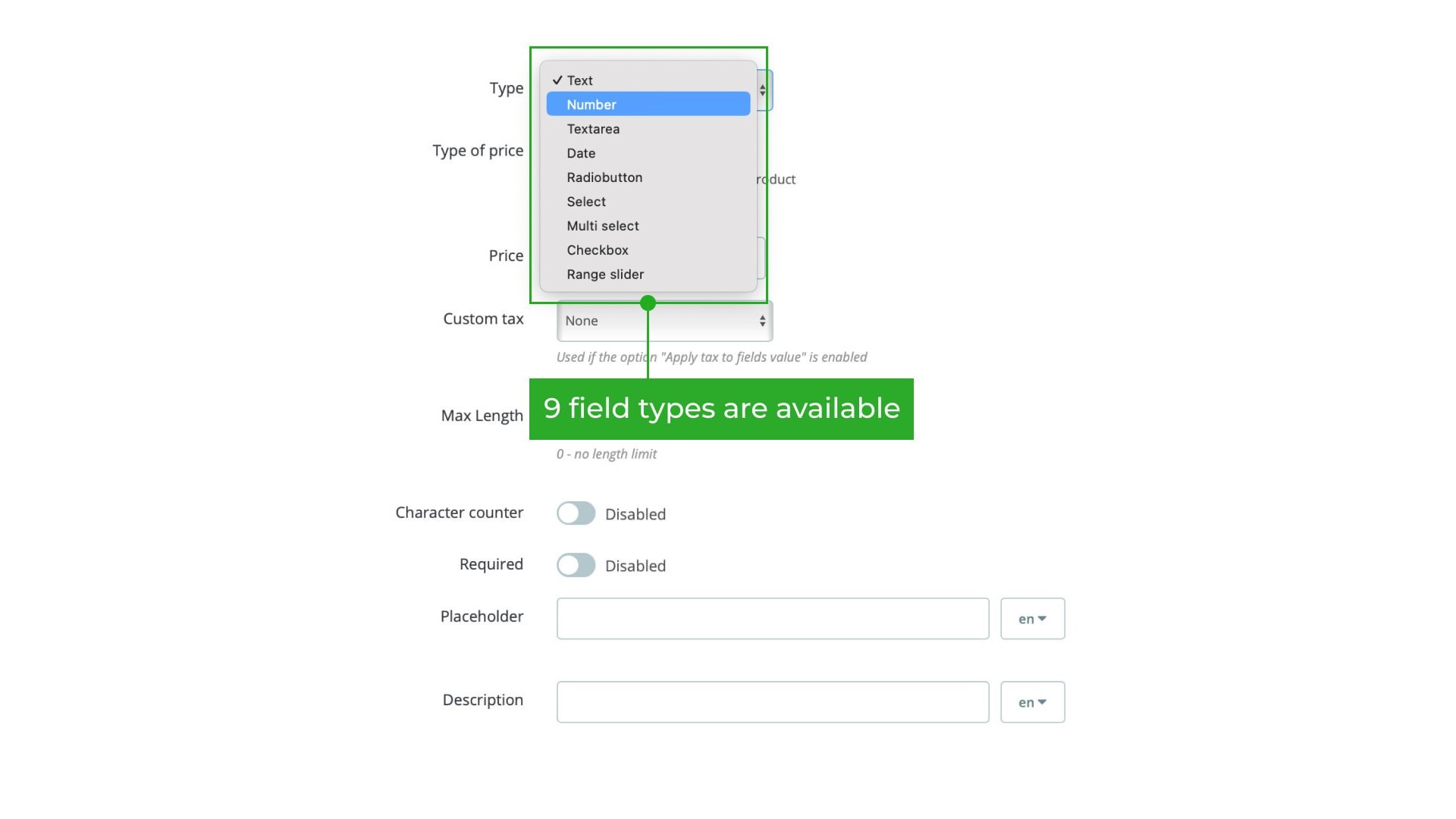Turn on the Required toggle
The height and width of the screenshot is (819, 1456).
tap(576, 565)
